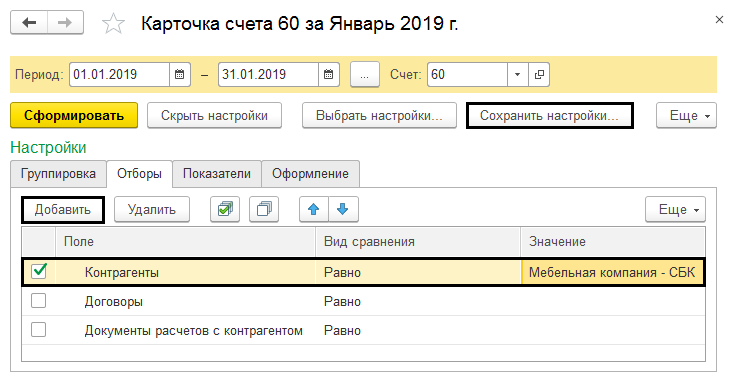Move the filter row down with the blue arrow
The height and width of the screenshot is (382, 734).
[343, 209]
